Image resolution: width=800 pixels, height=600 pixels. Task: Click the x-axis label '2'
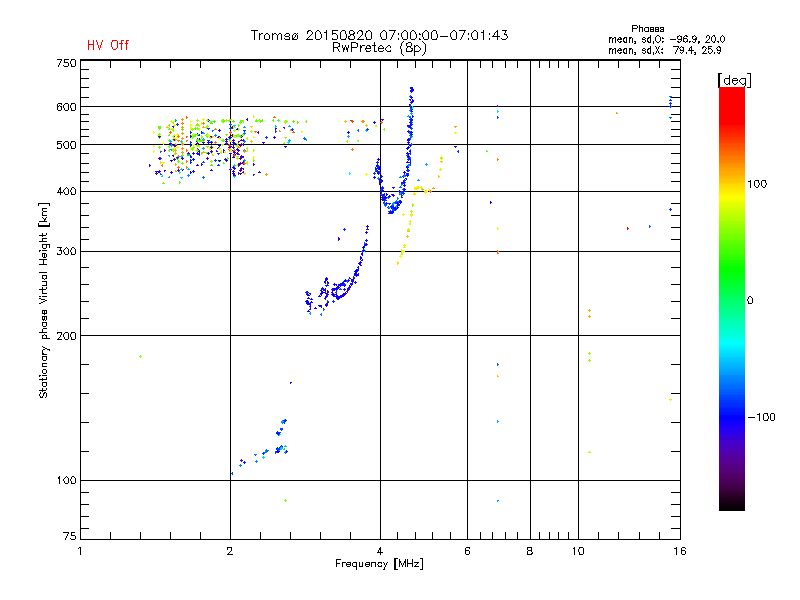point(230,551)
